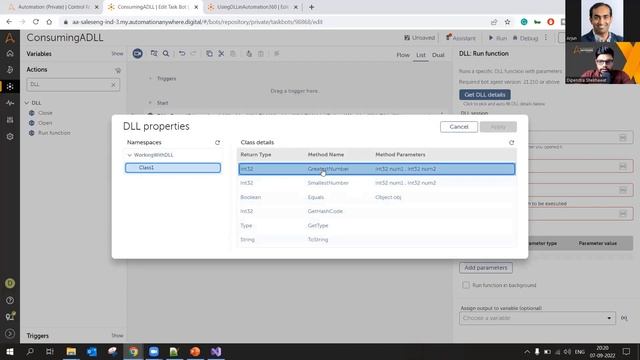Click the search icon in editor toolbar
Screen dimensions: 640x360
click(166, 53)
